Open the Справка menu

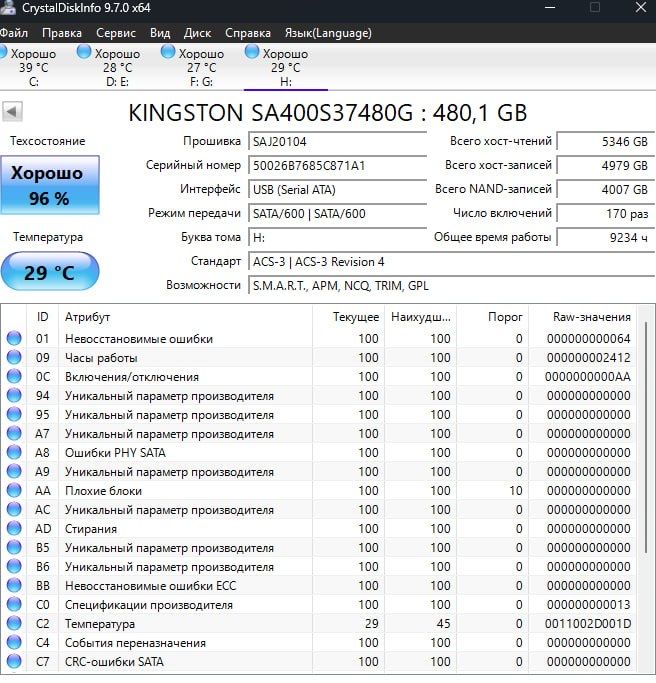pos(248,33)
